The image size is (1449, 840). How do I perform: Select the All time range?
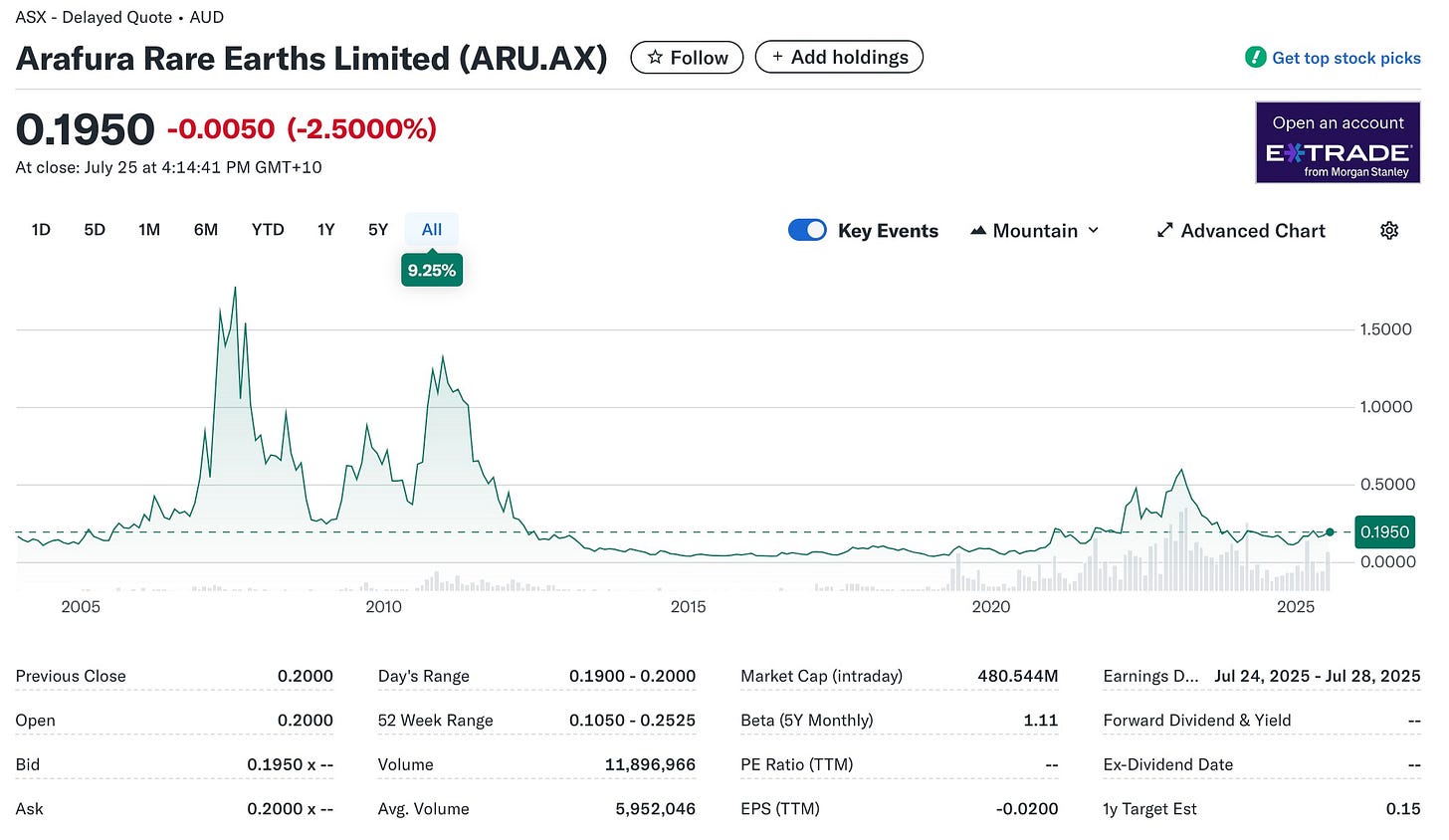[x=432, y=230]
